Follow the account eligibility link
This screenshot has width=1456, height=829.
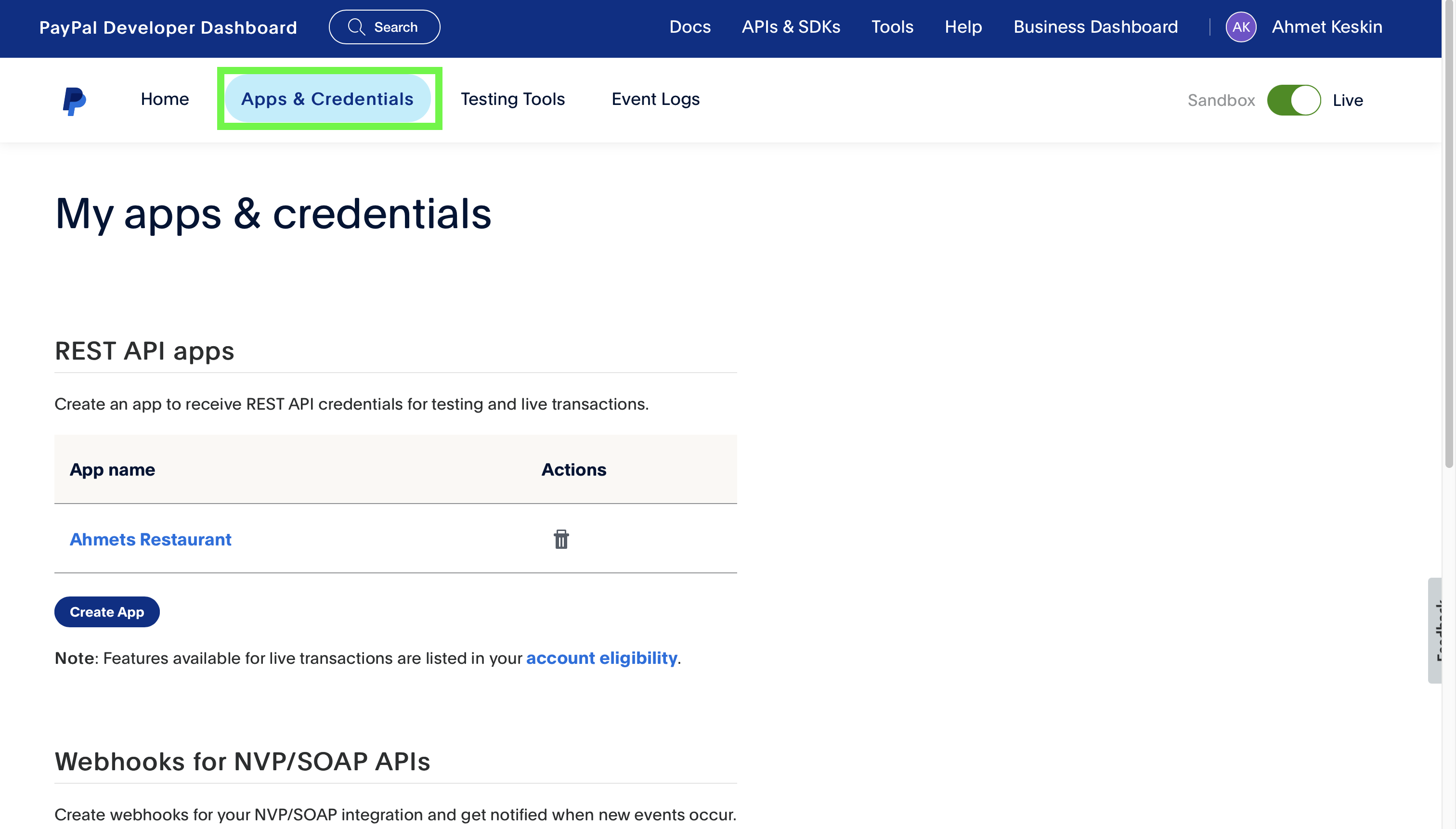601,658
